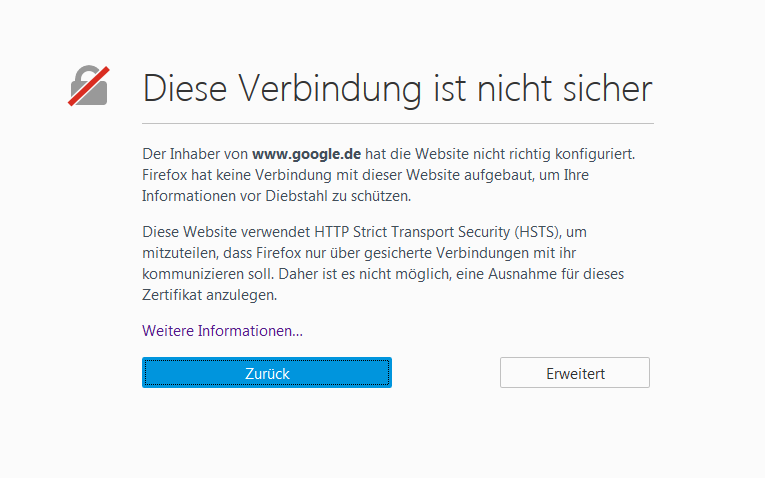Image resolution: width=765 pixels, height=478 pixels.
Task: Click the paragraph starting with Der Inhaber von
Action: pyautogui.click(x=390, y=175)
